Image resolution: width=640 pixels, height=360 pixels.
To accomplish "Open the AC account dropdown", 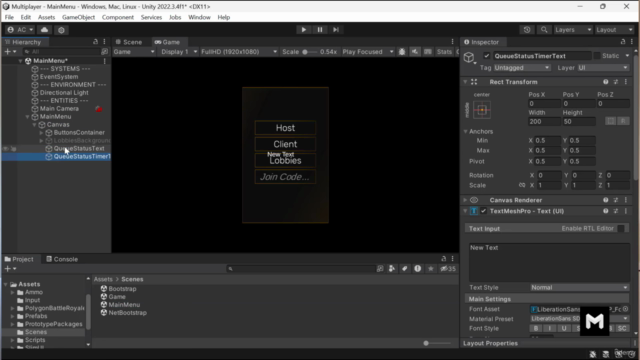I will coord(20,30).
